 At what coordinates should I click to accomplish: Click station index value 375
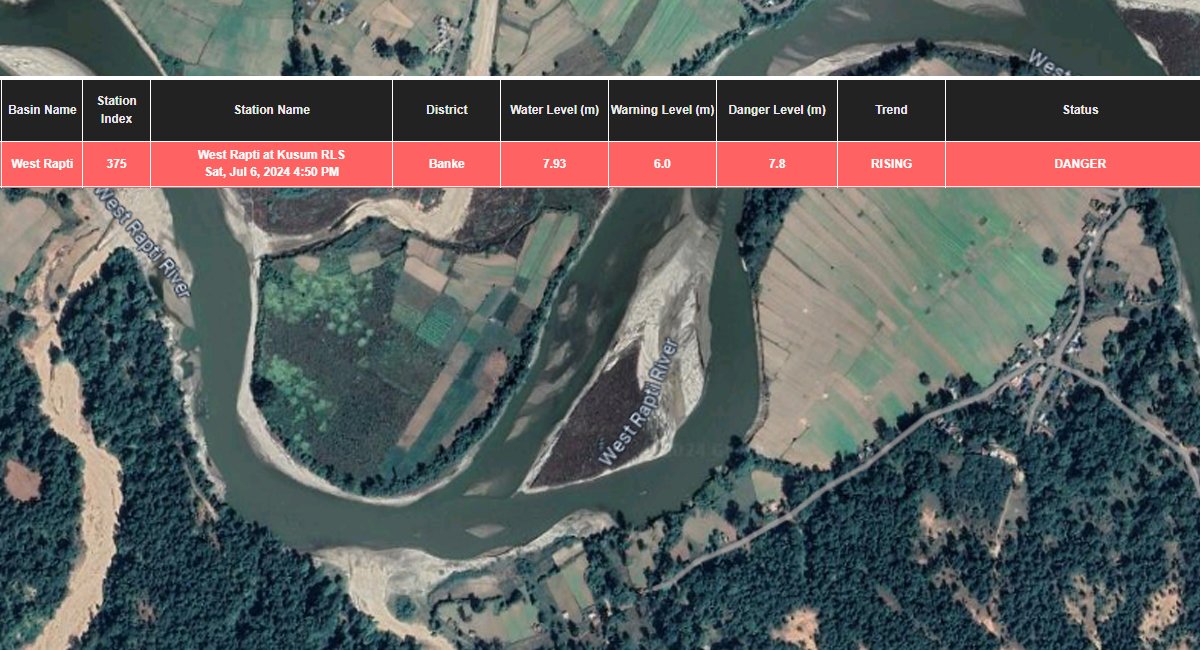[x=117, y=164]
